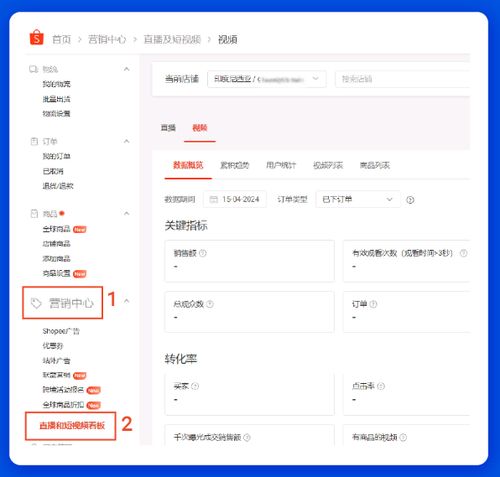Click the 销售额 metric card
This screenshot has width=500, height=477.
click(249, 261)
